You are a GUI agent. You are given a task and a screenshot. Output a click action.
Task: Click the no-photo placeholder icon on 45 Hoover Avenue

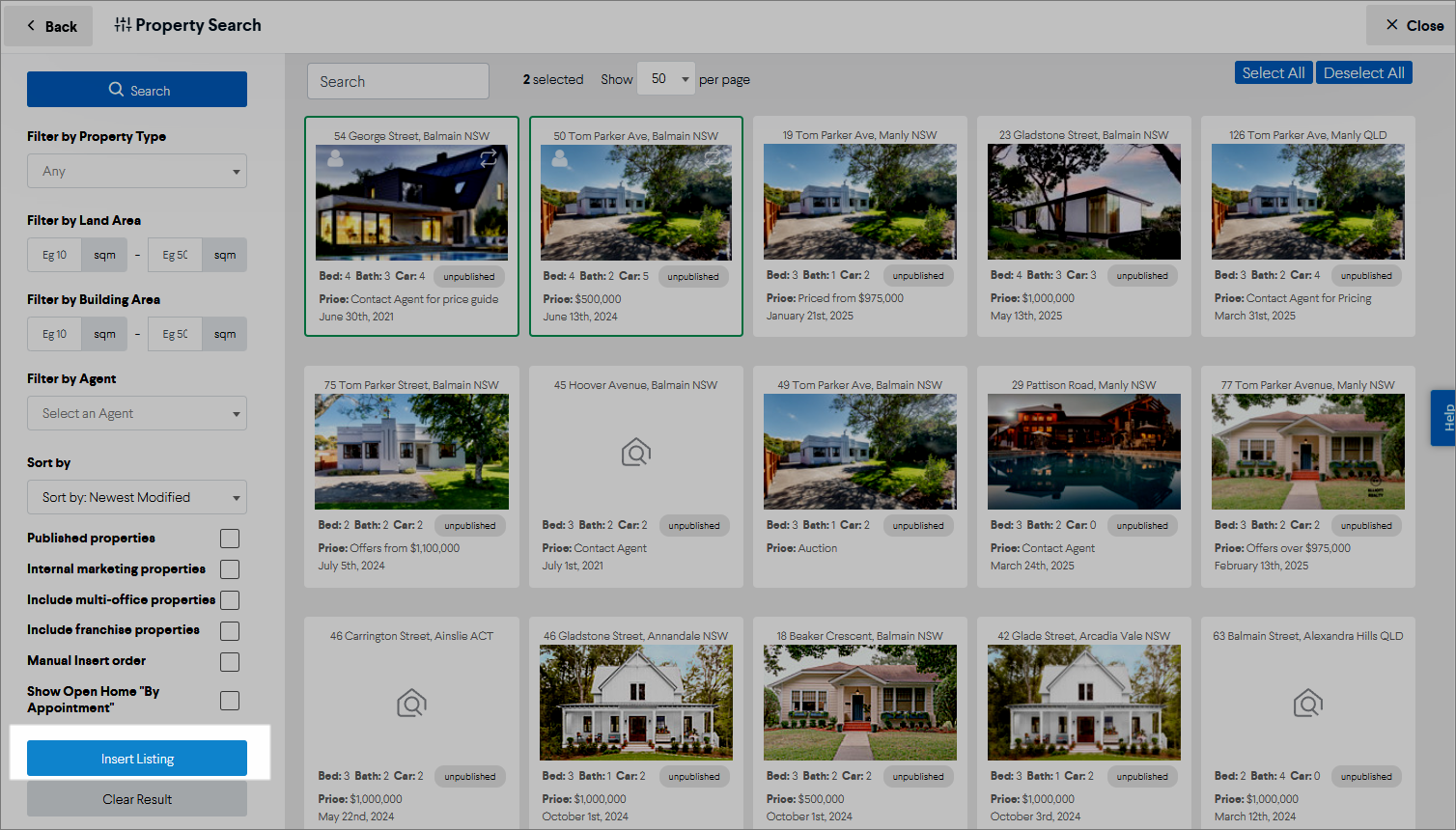(x=636, y=452)
